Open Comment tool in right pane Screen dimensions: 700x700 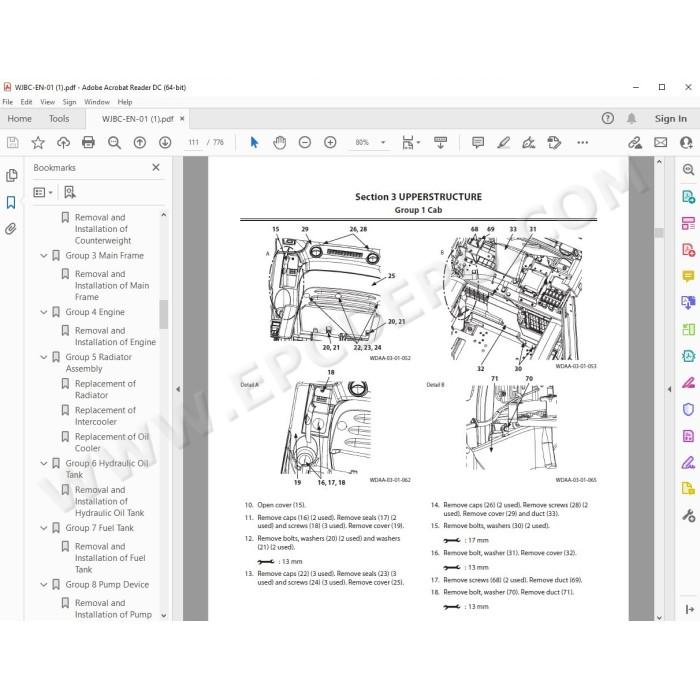coord(688,276)
